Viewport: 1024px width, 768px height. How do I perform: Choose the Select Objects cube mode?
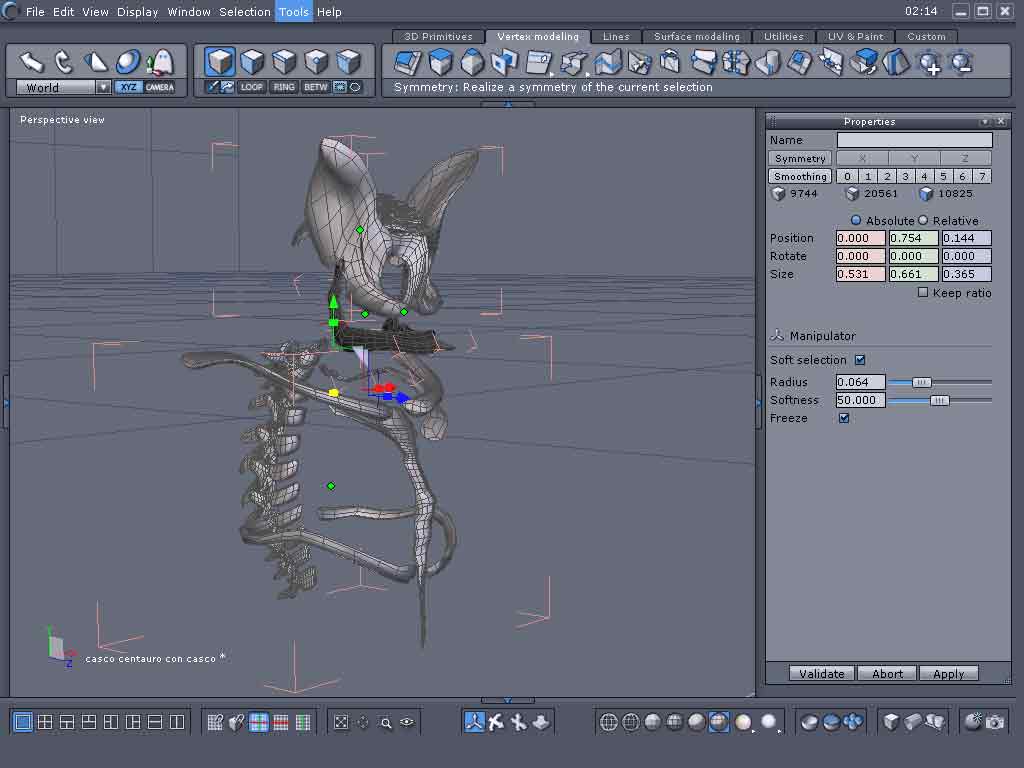coord(219,62)
